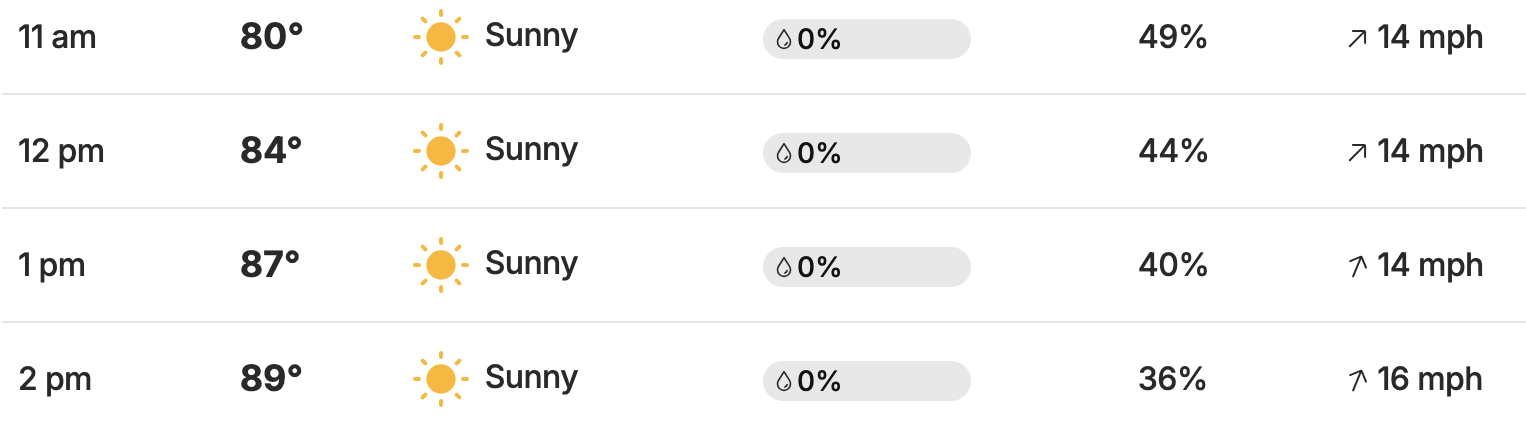This screenshot has height=432, width=1526.
Task: Click the 11 am precipitation chance bar
Action: click(x=866, y=39)
